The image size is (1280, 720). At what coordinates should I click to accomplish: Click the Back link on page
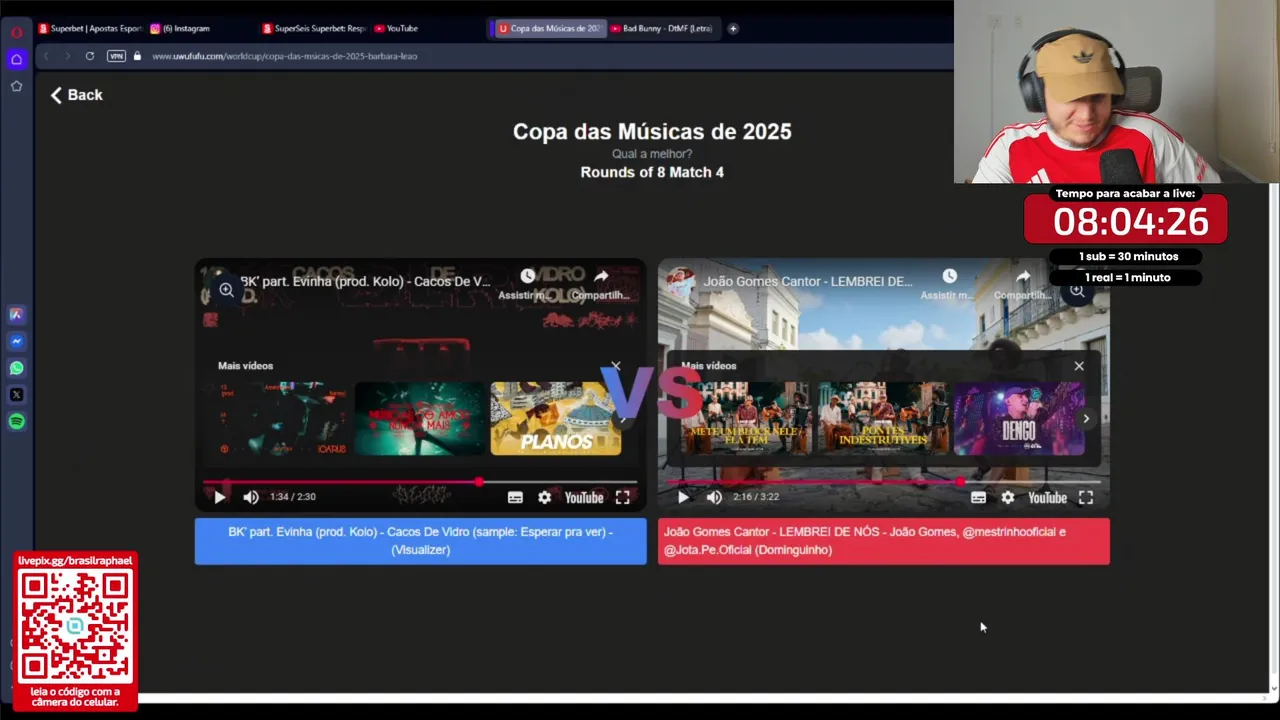(77, 95)
